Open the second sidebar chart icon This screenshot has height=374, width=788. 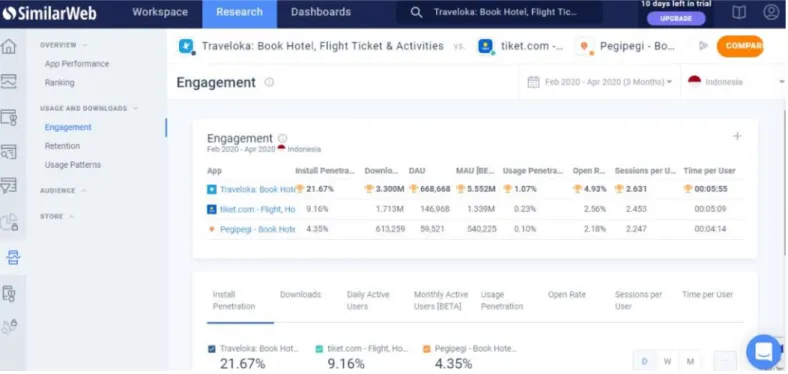[x=9, y=81]
